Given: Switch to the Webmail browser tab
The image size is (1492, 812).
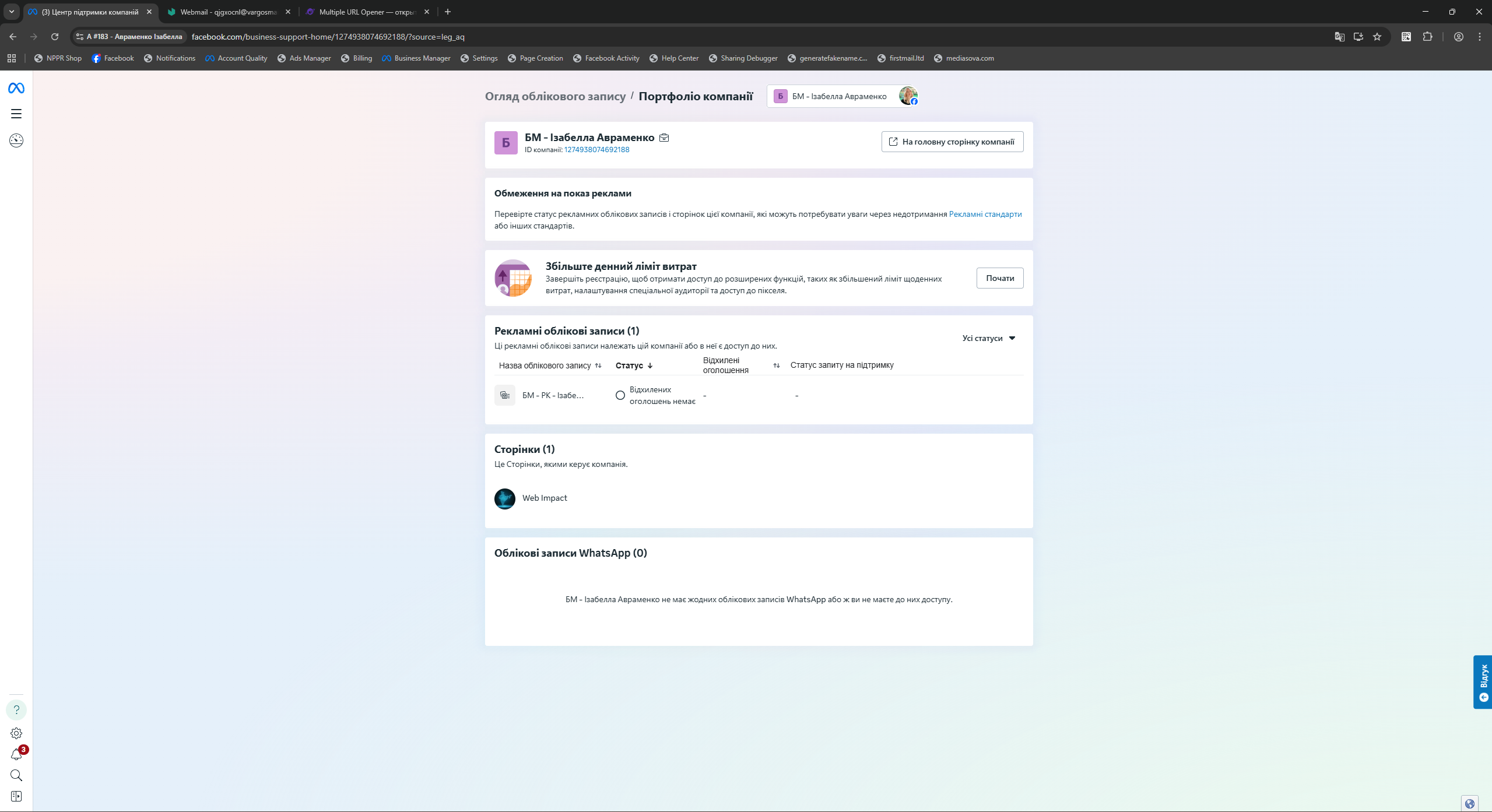Looking at the screenshot, I should pos(228,12).
